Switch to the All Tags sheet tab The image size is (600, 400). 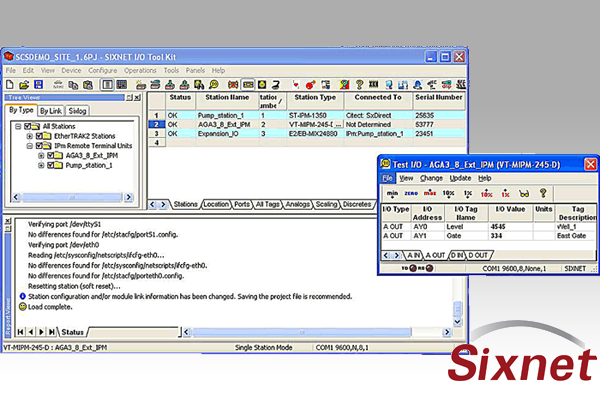pos(267,204)
